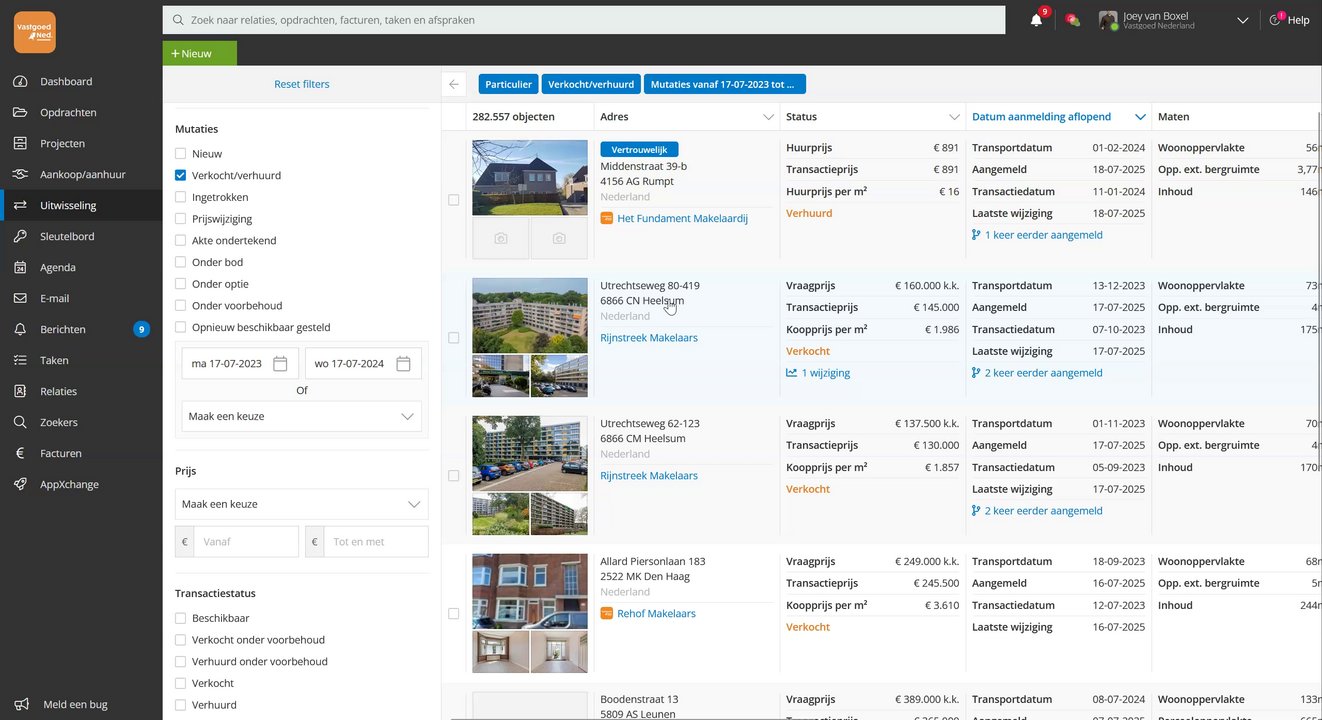Screen dimensions: 1322x720
Task: Select the Verkocht/verhuurd filter tag
Action: click(x=591, y=85)
